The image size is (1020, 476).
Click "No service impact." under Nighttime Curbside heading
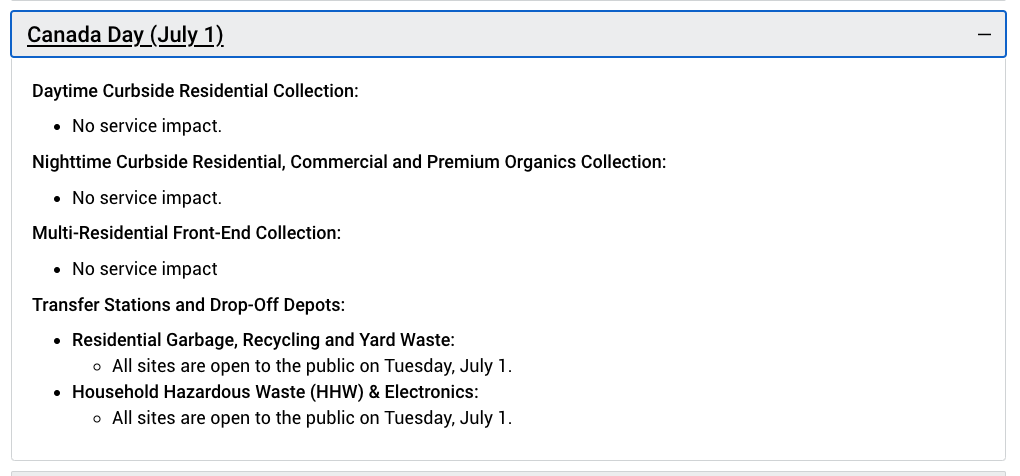[x=147, y=198]
